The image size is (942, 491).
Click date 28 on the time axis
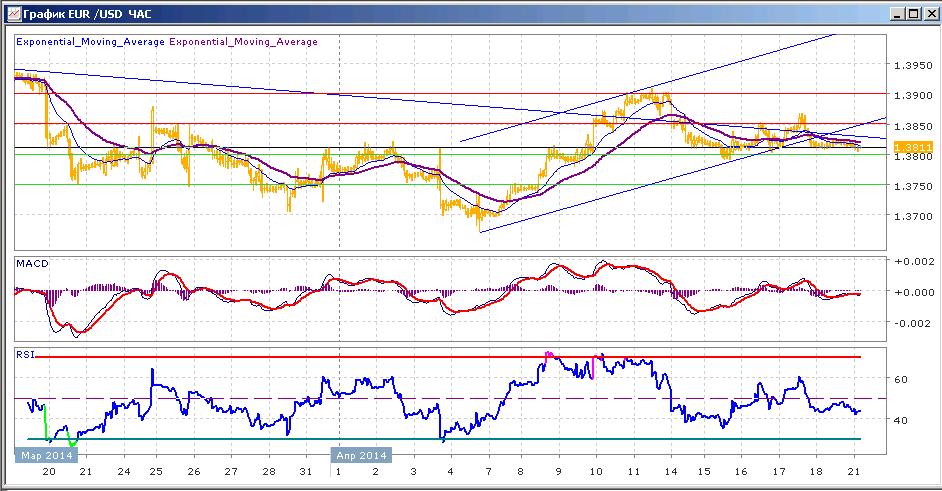pos(269,472)
